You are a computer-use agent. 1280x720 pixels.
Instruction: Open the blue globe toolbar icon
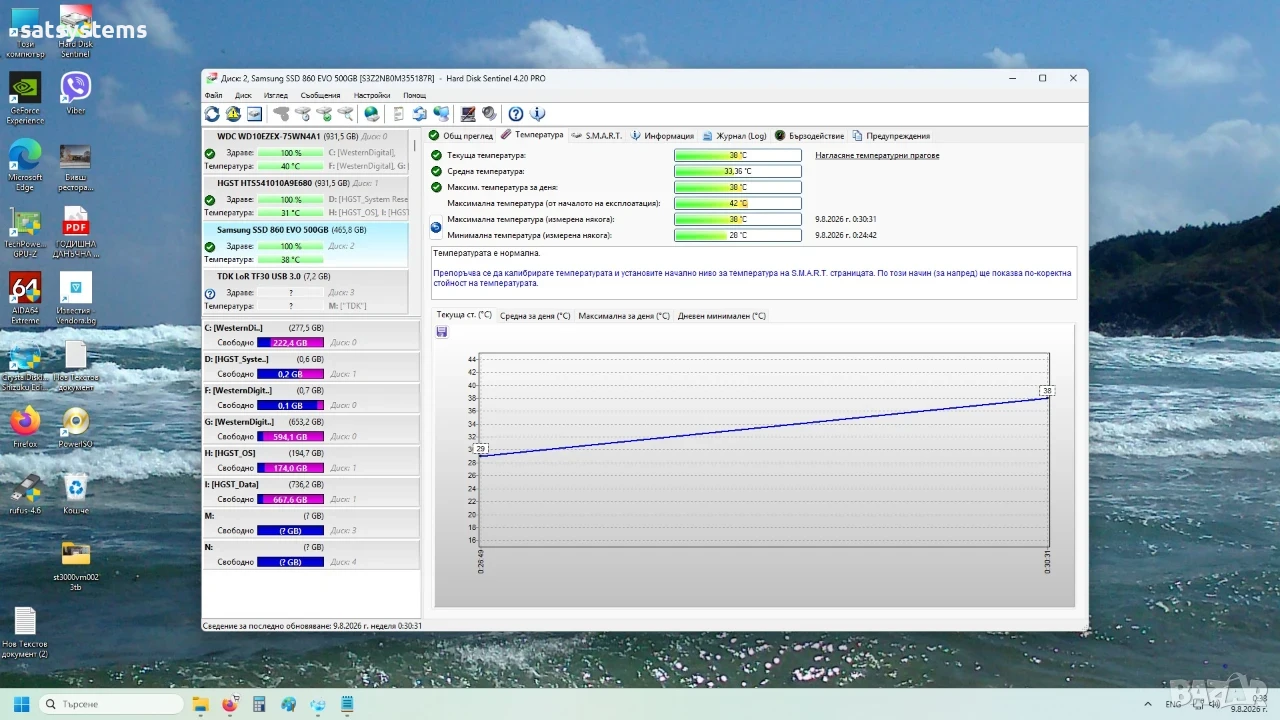[x=372, y=114]
